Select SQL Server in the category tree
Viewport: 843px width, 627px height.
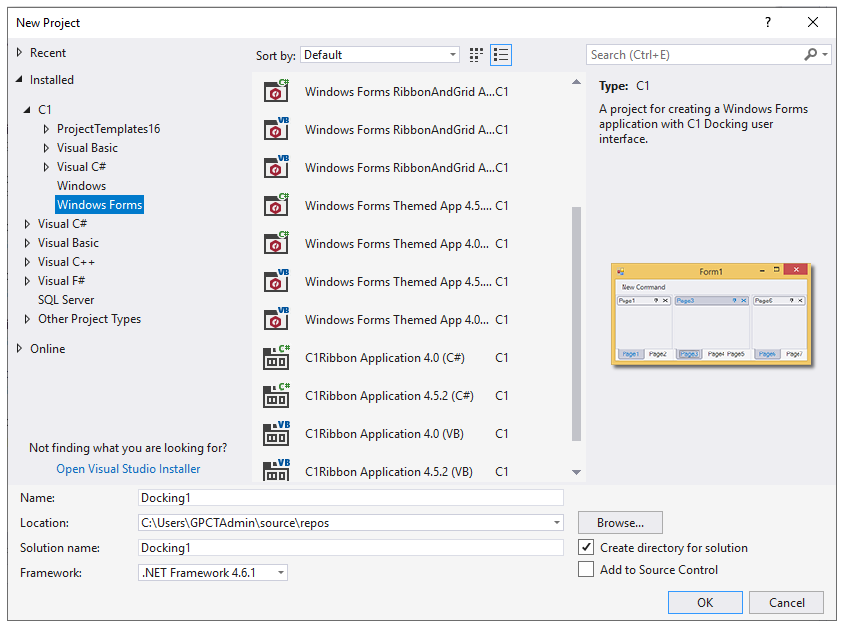pos(66,300)
